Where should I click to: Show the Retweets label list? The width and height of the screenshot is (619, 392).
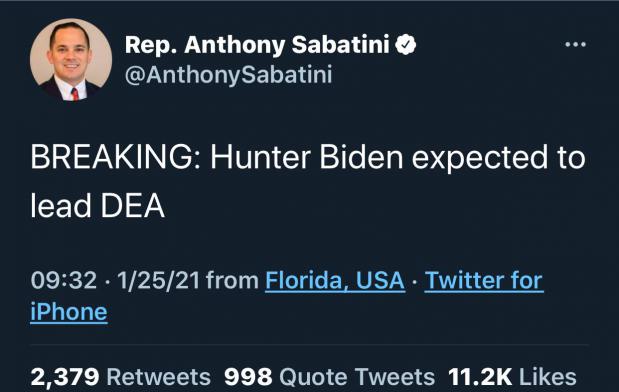coord(159,377)
